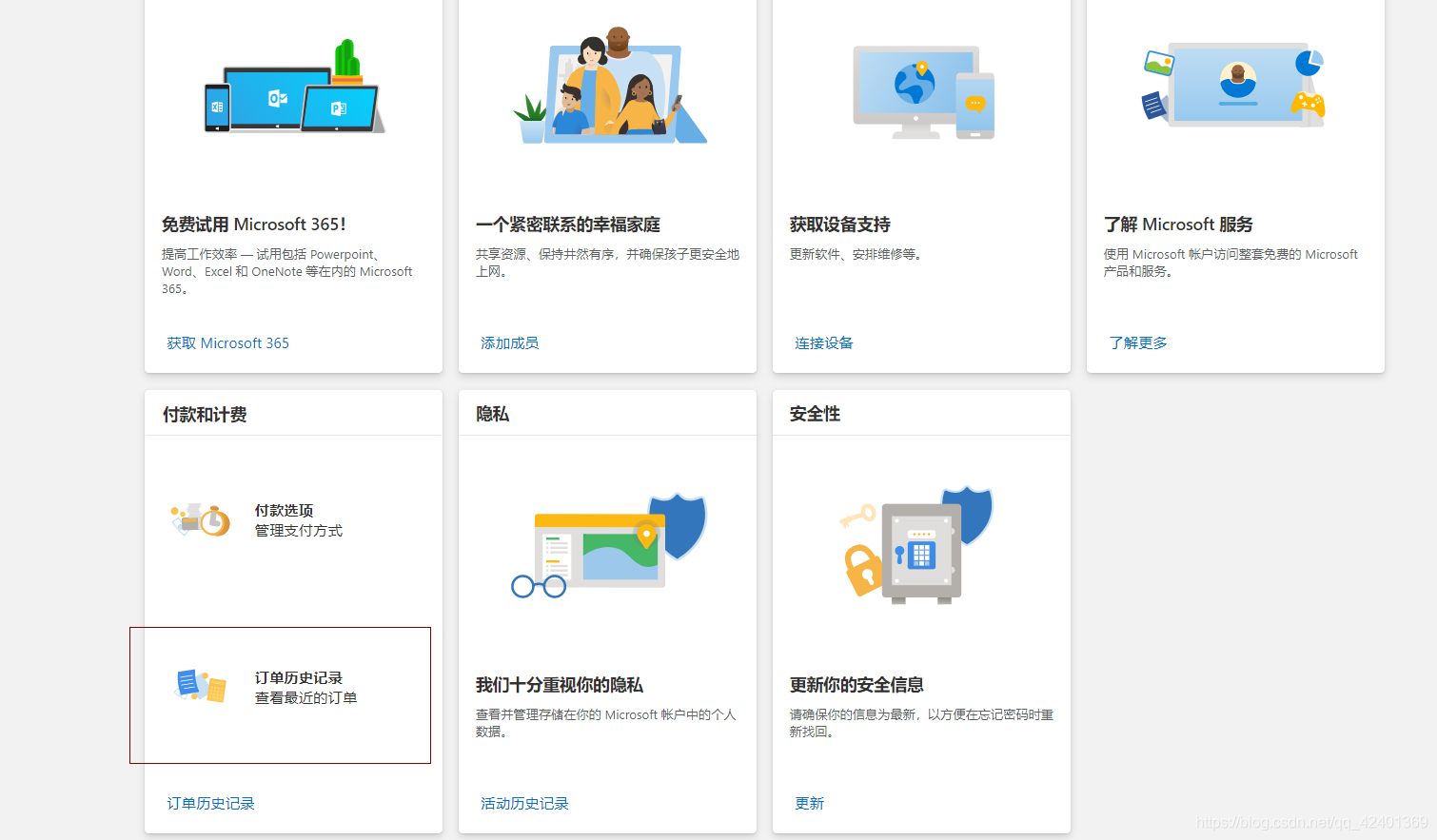Click the payment options wallet icon
1437x840 pixels.
coord(201,519)
